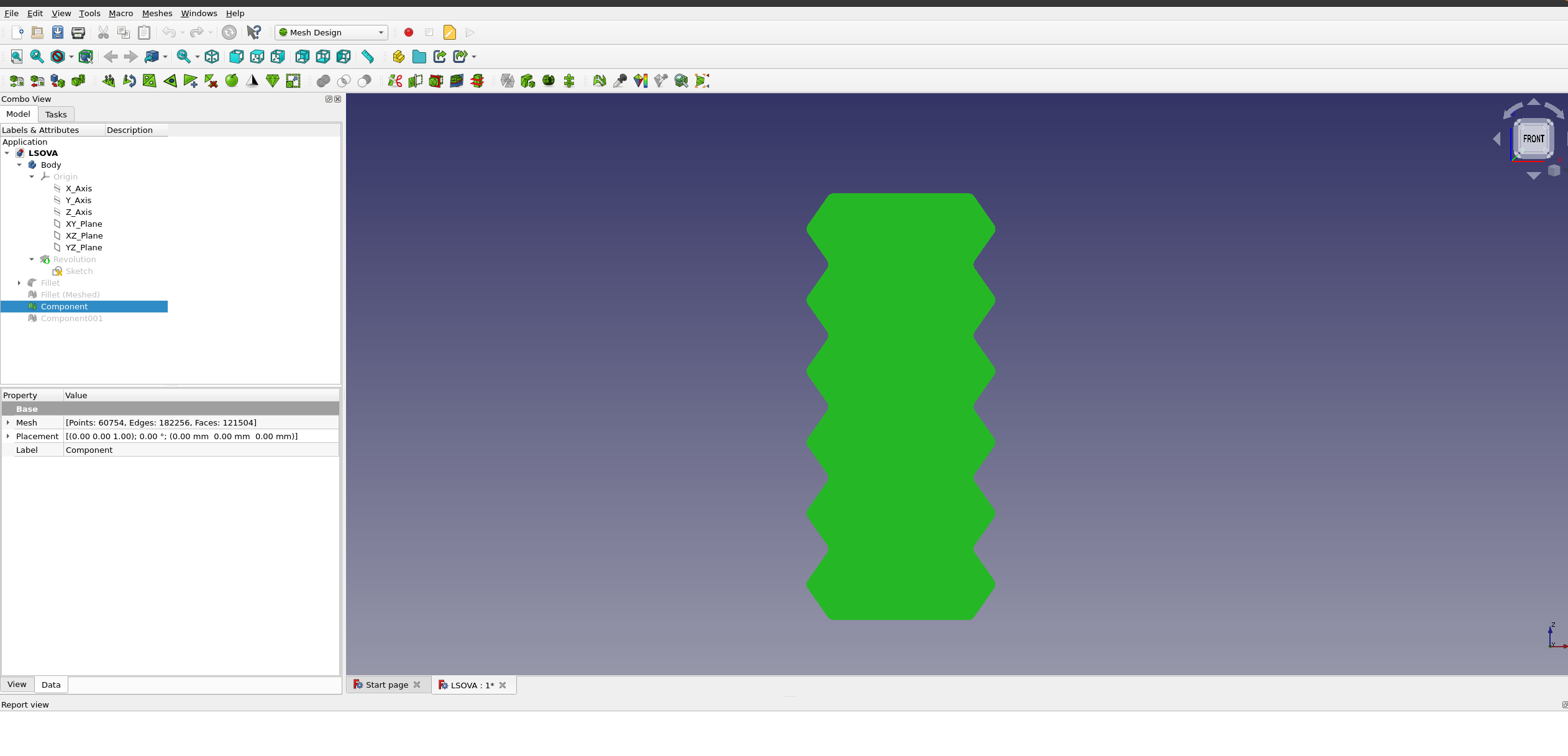Import a mesh file
This screenshot has height=756, width=1568.
point(16,81)
